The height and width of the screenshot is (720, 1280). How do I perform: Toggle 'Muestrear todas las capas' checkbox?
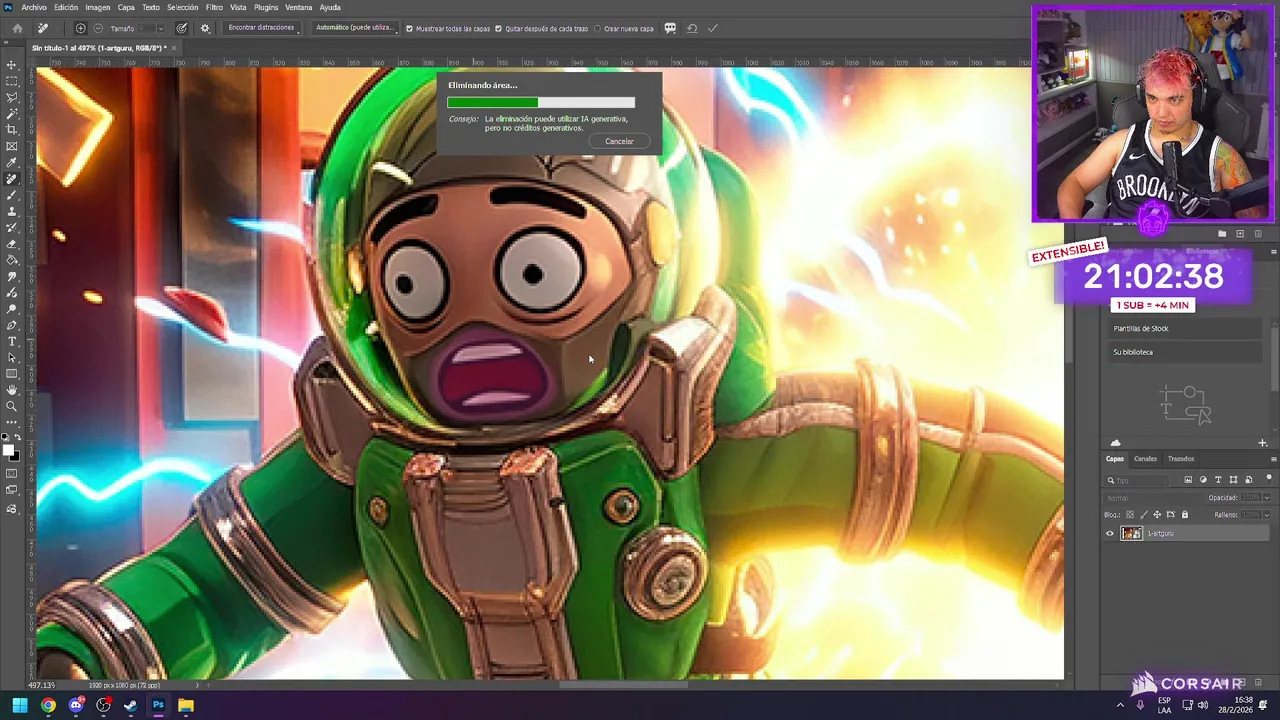pos(409,28)
